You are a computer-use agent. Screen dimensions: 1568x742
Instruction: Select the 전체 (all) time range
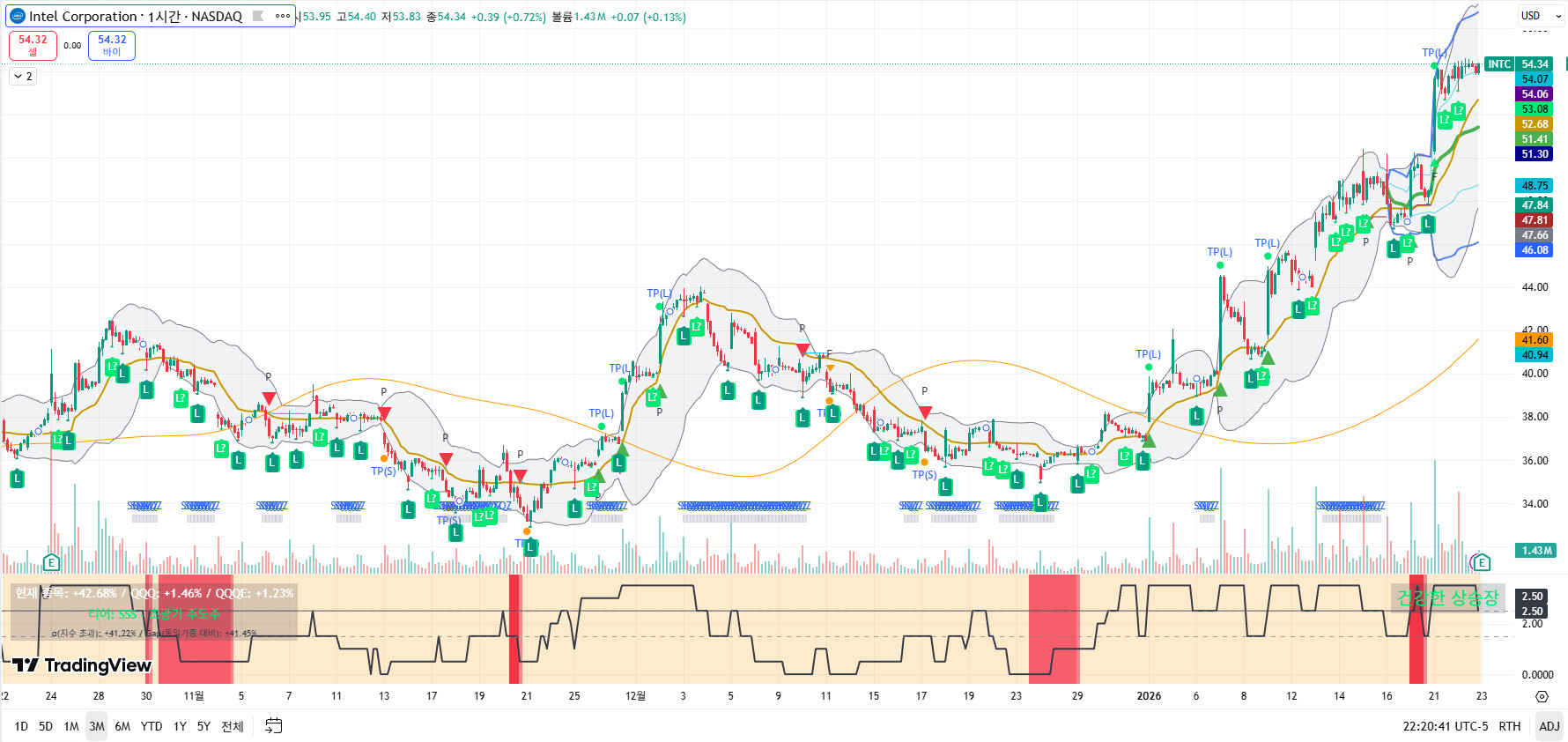(x=233, y=726)
